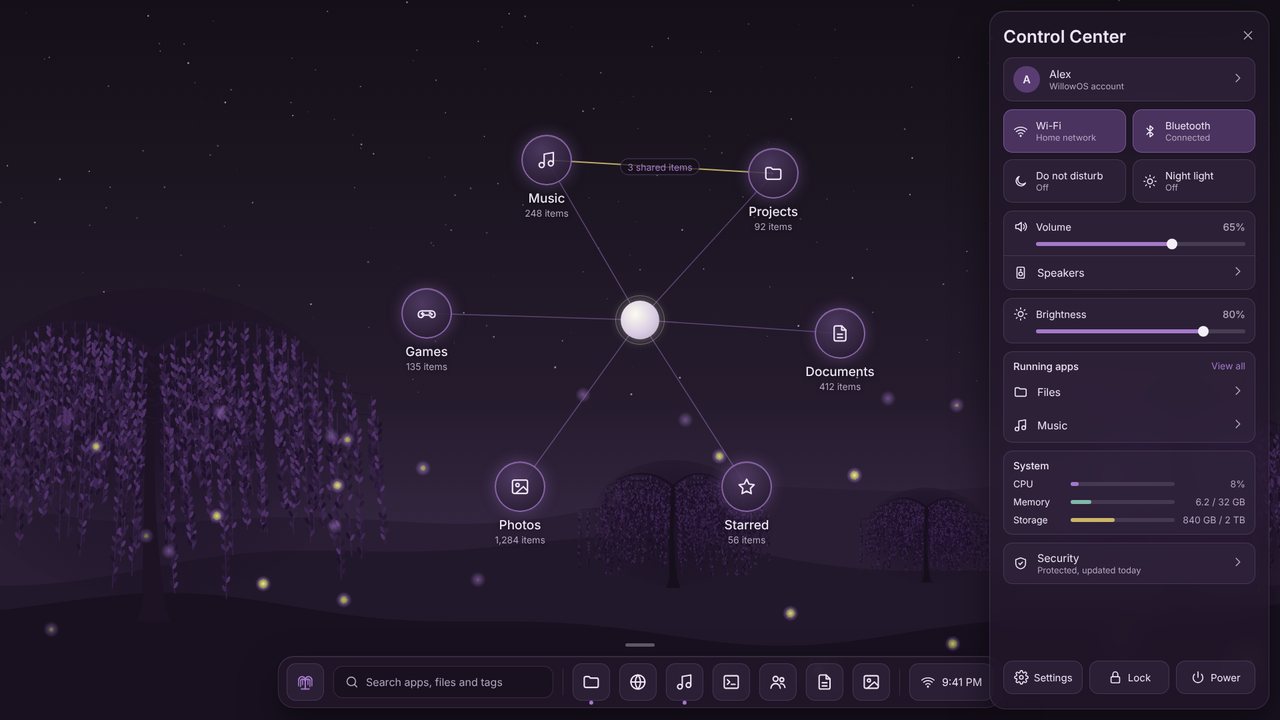Screen dimensions: 1280x720
Task: Open the Documents node
Action: 840,333
